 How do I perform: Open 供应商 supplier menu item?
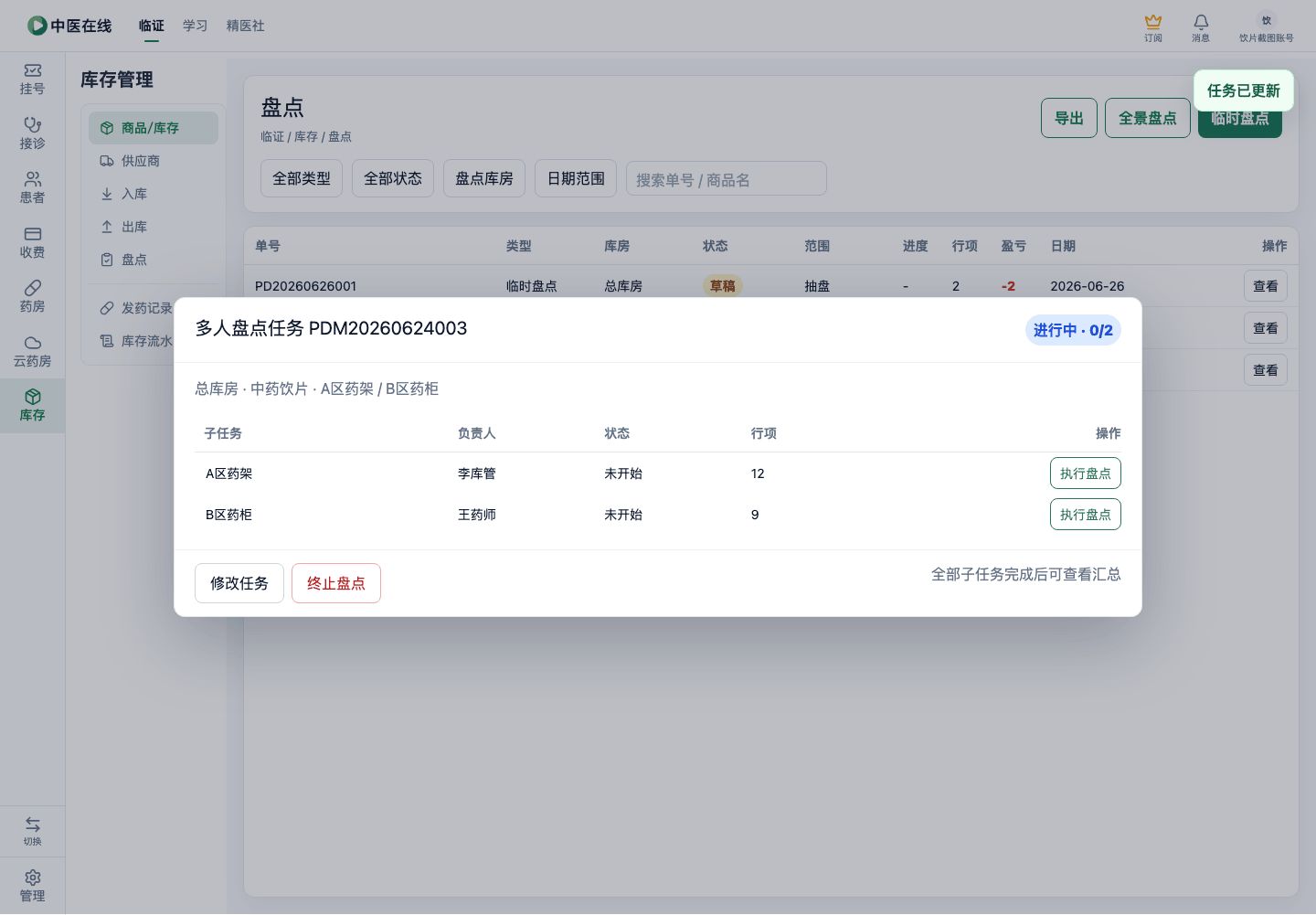(154, 161)
